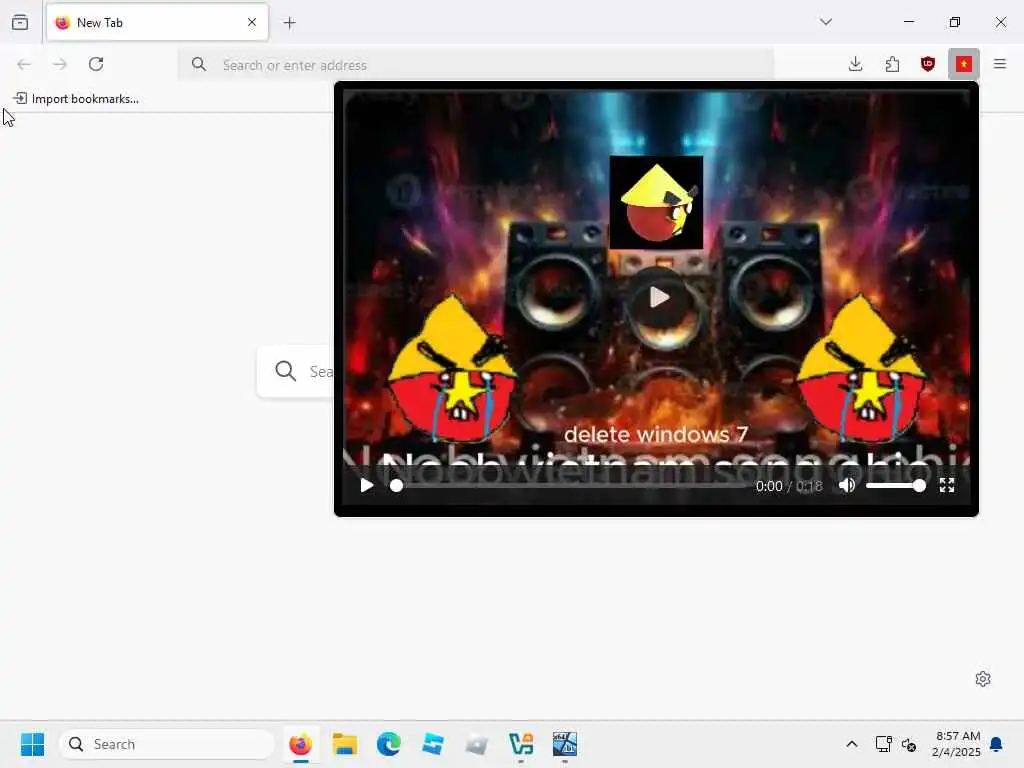Open Firefox from the taskbar

coord(300,744)
